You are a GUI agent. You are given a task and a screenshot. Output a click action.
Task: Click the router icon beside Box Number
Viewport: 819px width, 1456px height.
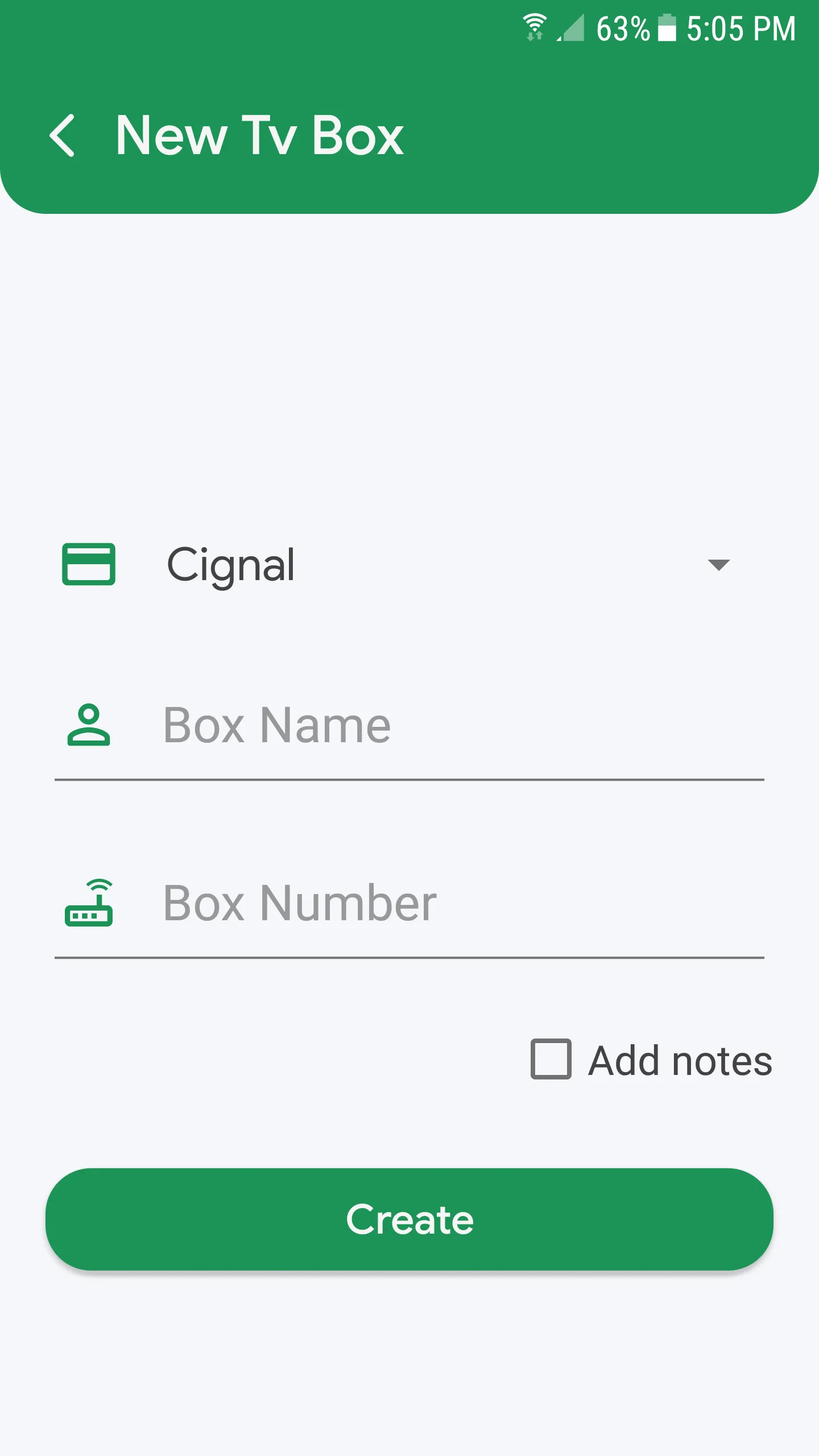click(89, 903)
